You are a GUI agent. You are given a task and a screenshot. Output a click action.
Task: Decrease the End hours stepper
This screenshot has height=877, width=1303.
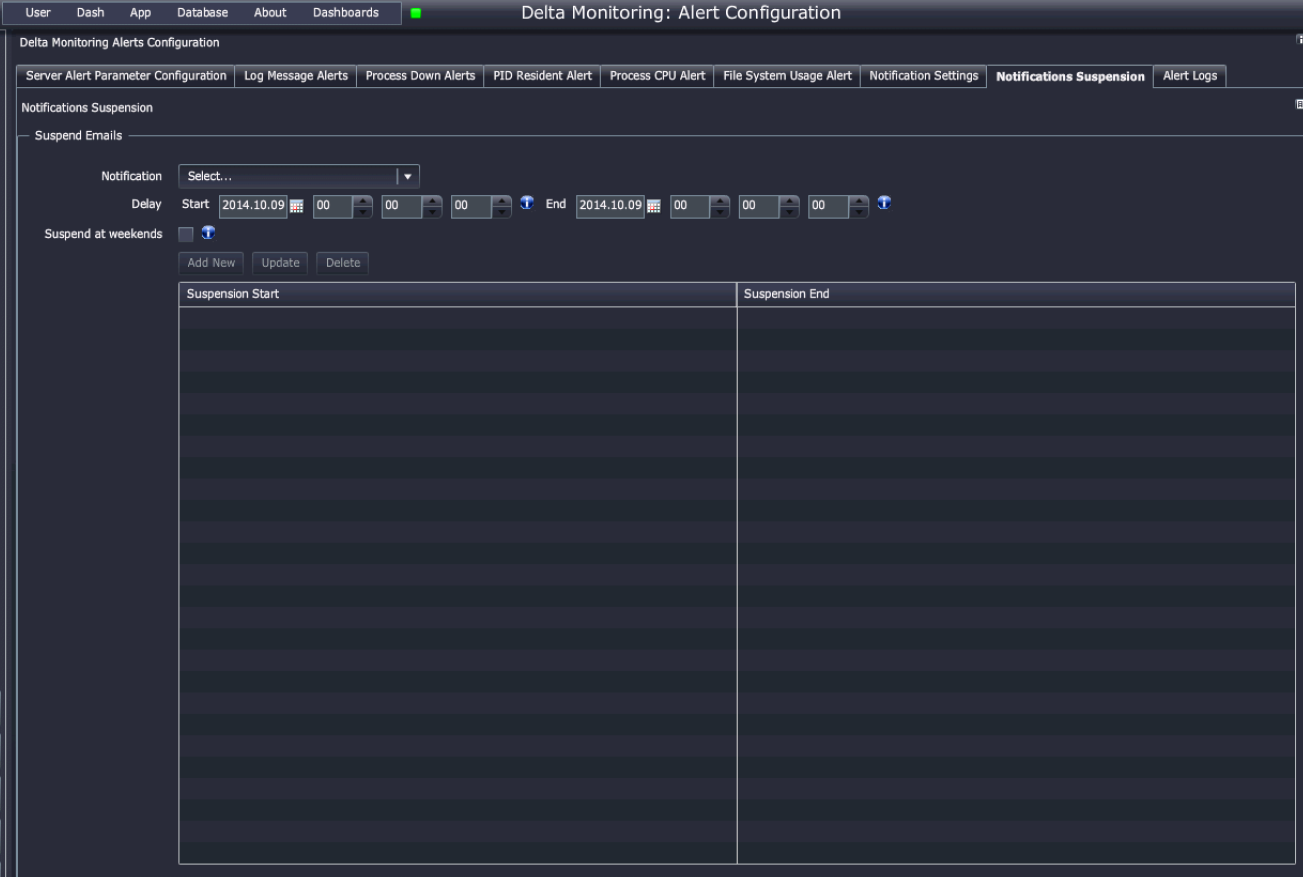tap(720, 212)
